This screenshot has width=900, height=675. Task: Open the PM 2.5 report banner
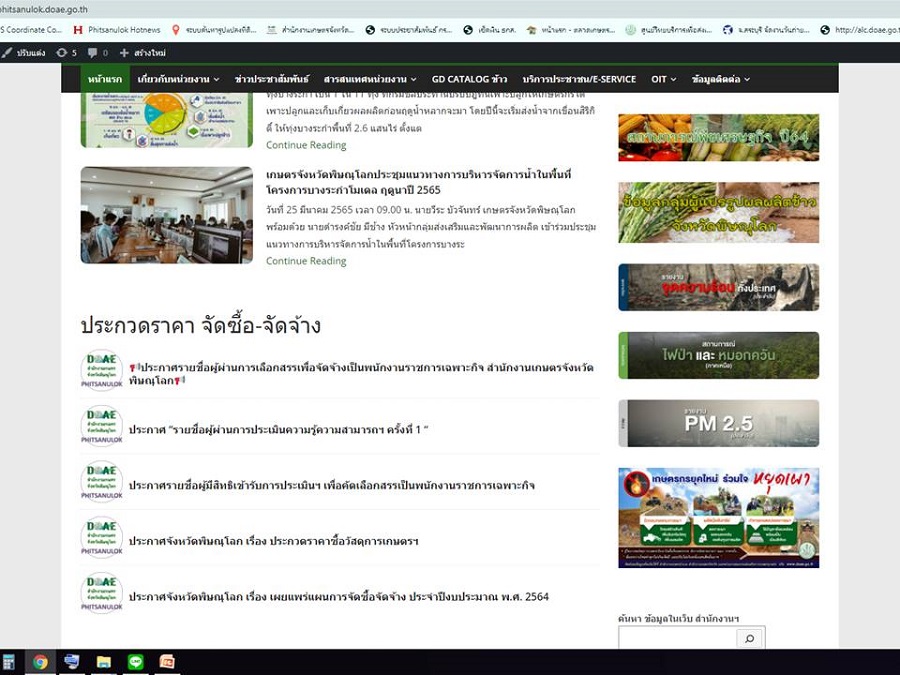coord(719,423)
